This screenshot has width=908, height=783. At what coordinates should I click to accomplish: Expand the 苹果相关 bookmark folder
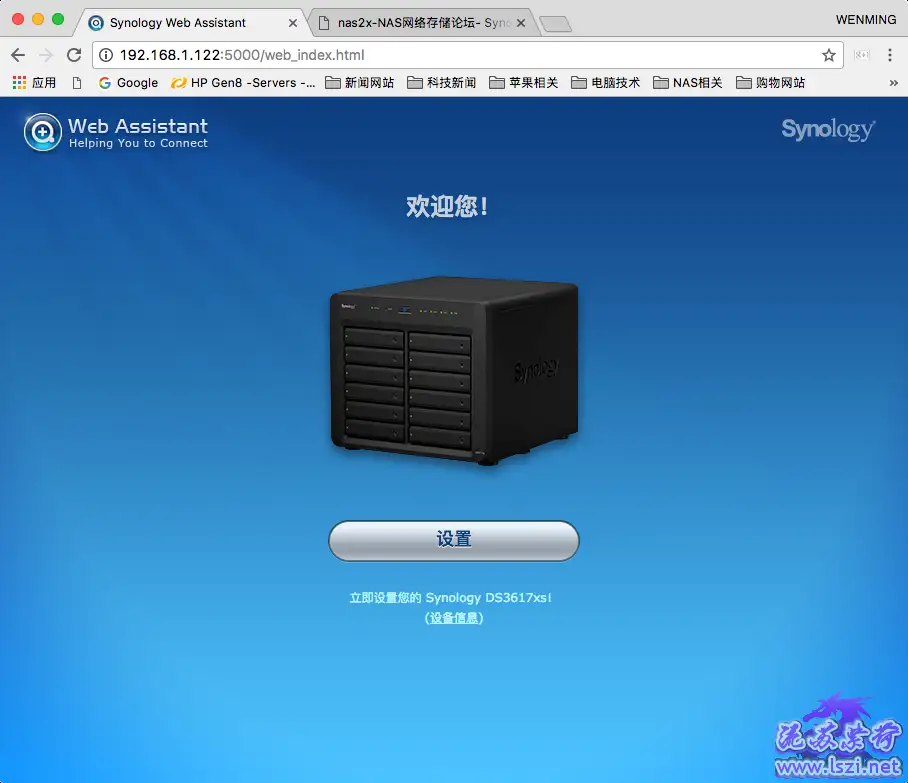point(523,83)
